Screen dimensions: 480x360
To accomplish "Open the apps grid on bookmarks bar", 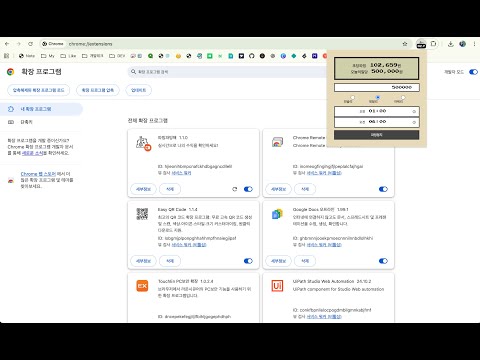I will click(x=6, y=56).
